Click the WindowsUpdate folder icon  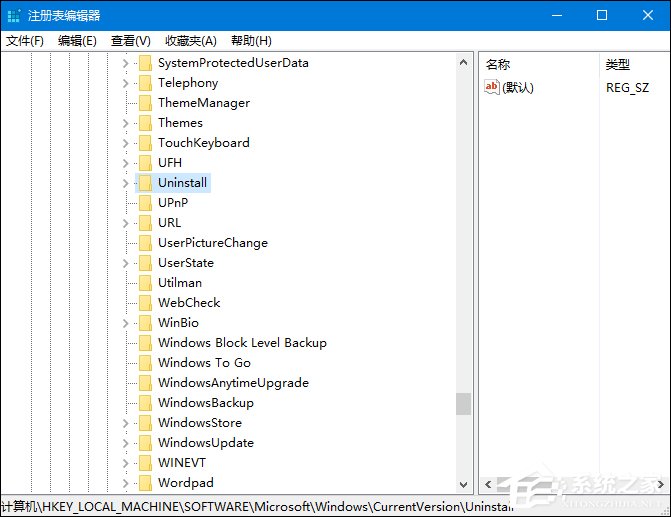[x=145, y=443]
